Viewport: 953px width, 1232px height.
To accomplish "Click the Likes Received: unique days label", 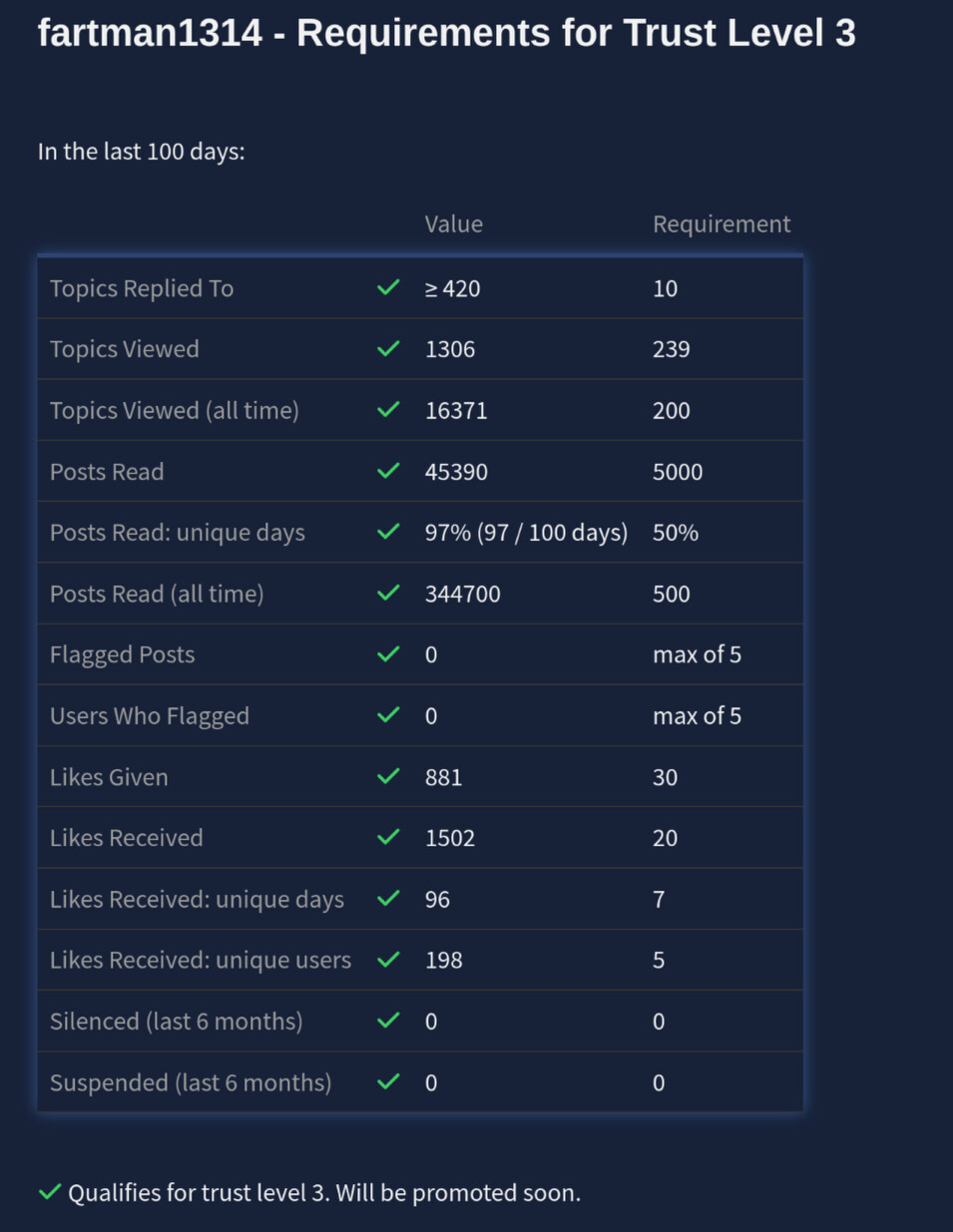I will point(197,899).
